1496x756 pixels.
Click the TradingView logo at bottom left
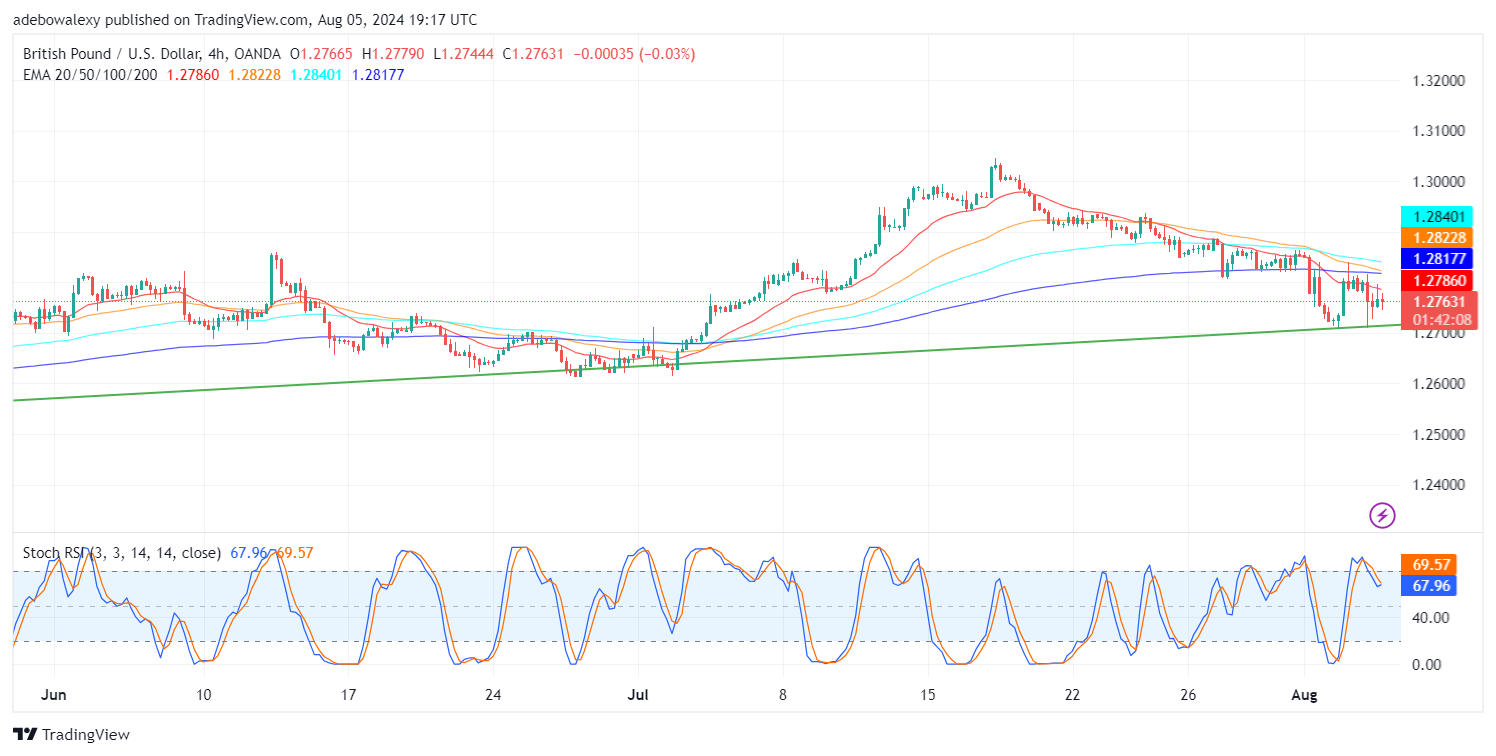click(72, 735)
